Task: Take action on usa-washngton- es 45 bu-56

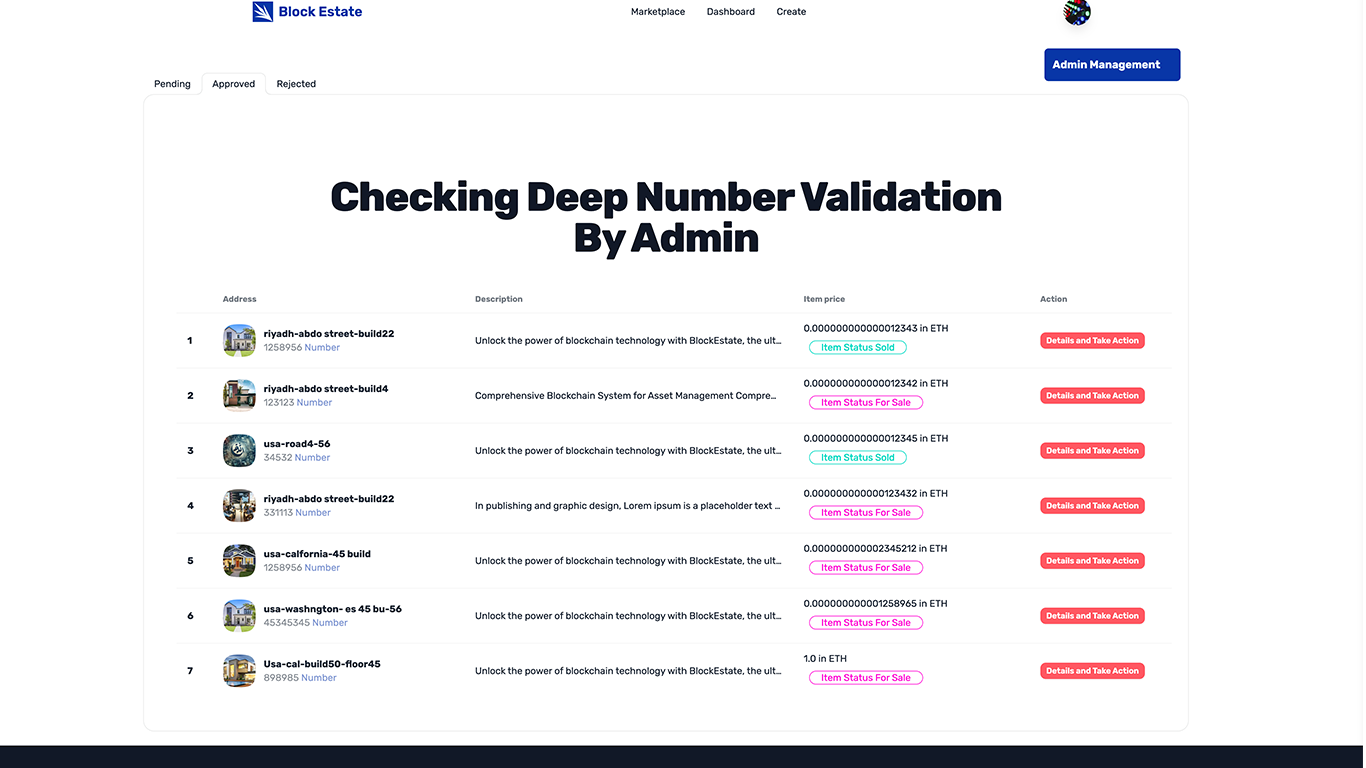Action: pyautogui.click(x=1092, y=615)
